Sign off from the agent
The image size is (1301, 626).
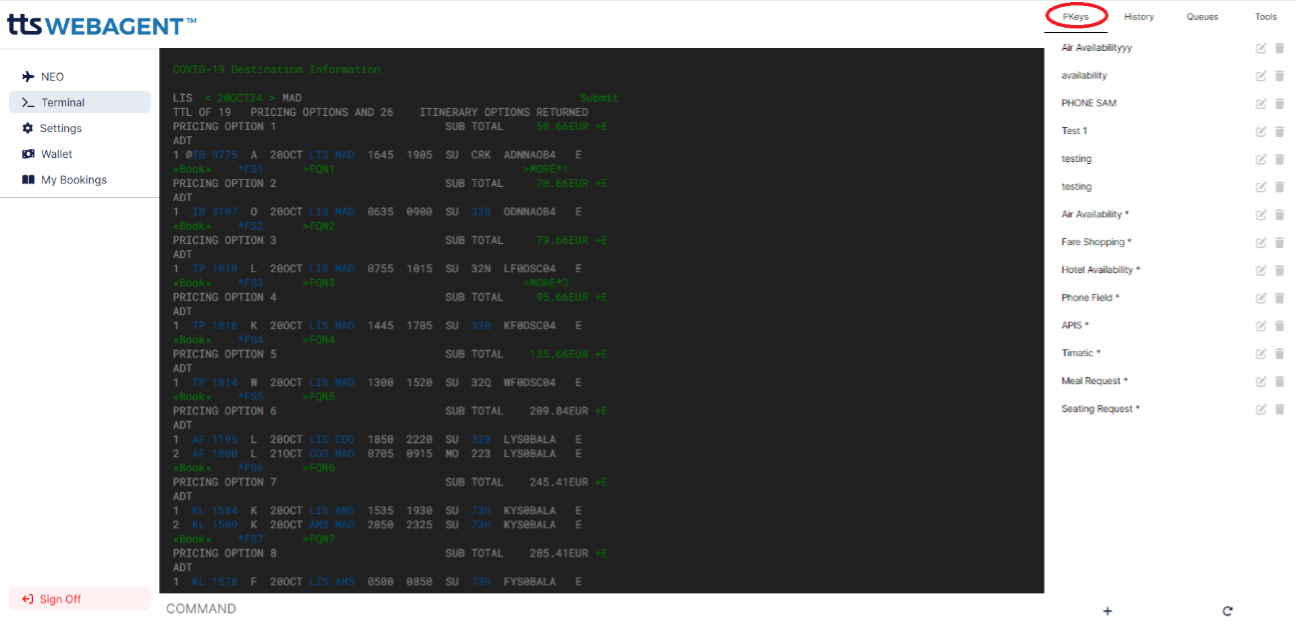tap(80, 599)
